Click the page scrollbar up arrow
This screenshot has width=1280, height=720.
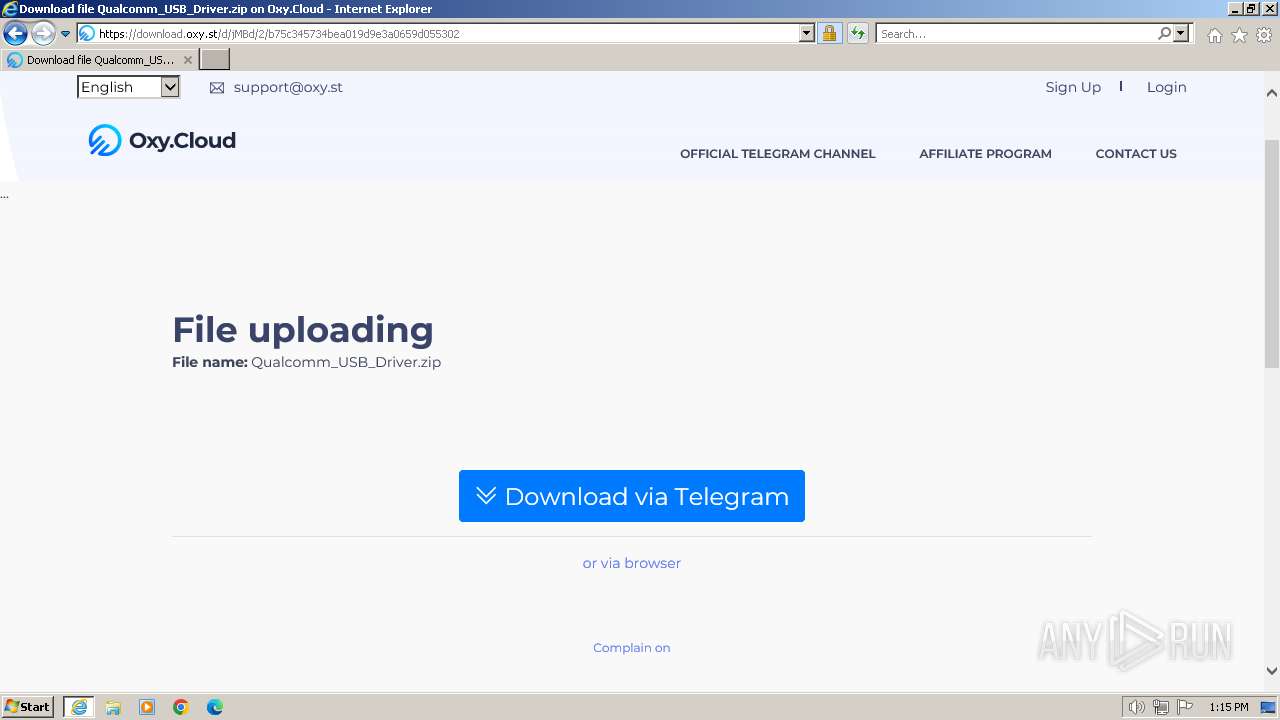(1272, 93)
